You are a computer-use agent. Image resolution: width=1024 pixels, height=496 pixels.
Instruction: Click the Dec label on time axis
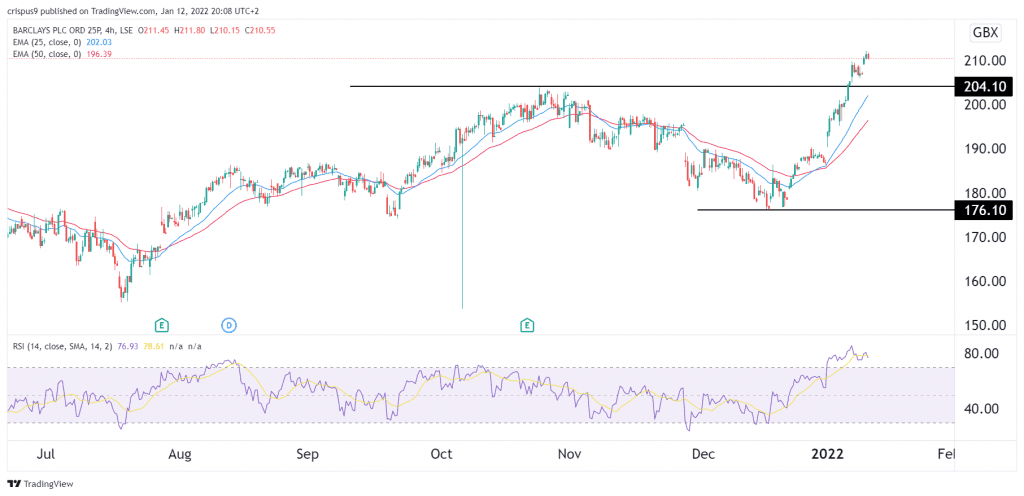pos(705,454)
